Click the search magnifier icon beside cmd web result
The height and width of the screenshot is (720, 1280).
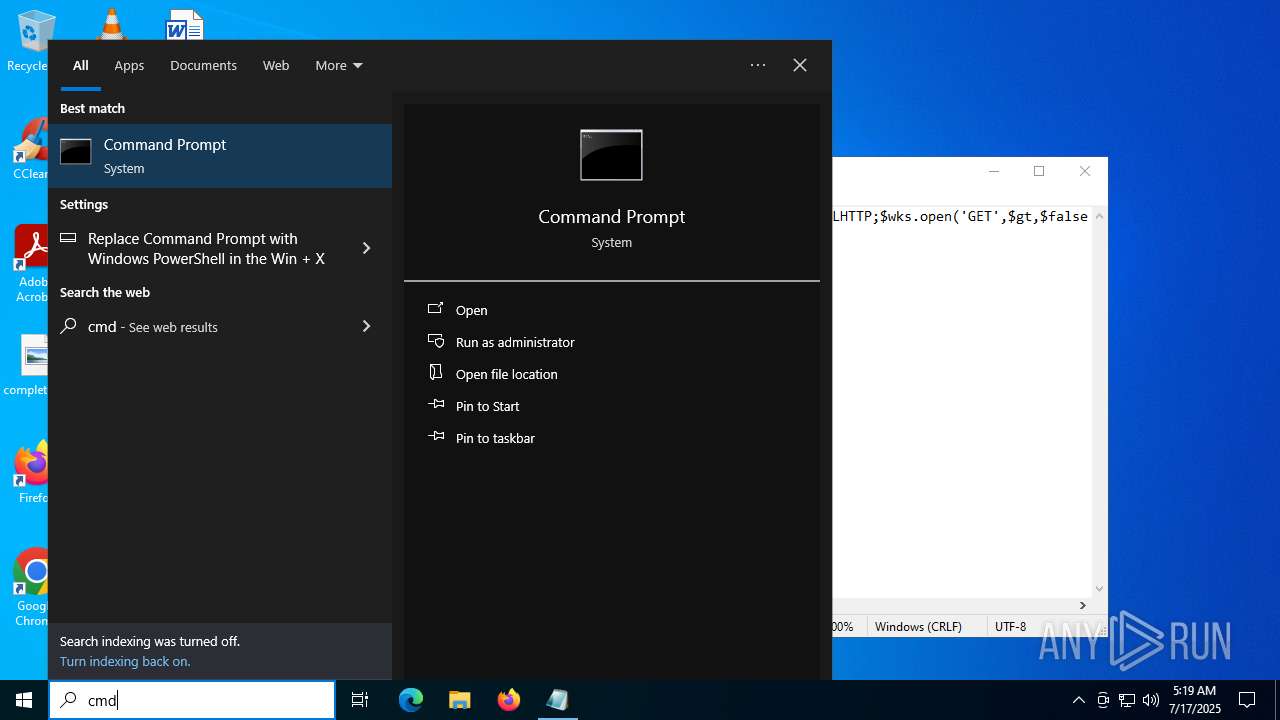(68, 326)
